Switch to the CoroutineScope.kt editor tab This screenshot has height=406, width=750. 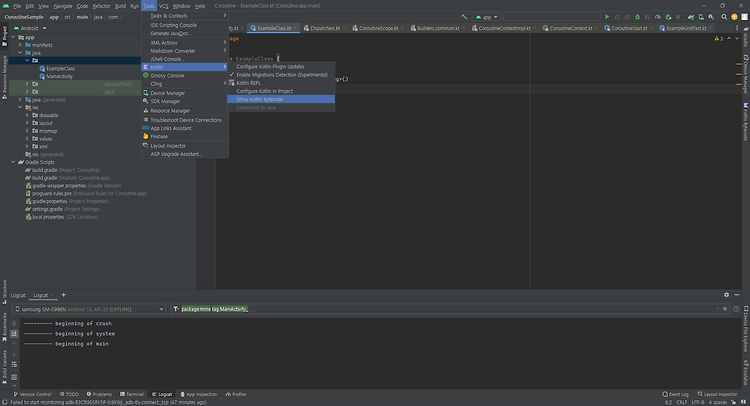[378, 28]
